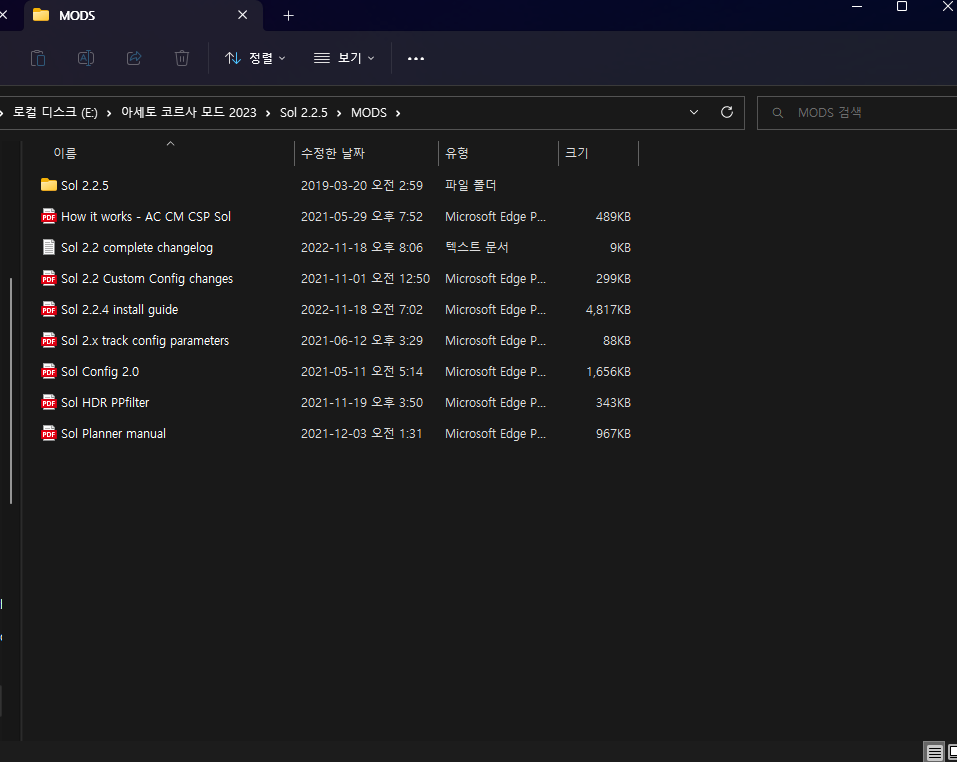Sort by 이름 column header
The image size is (957, 762).
(65, 153)
